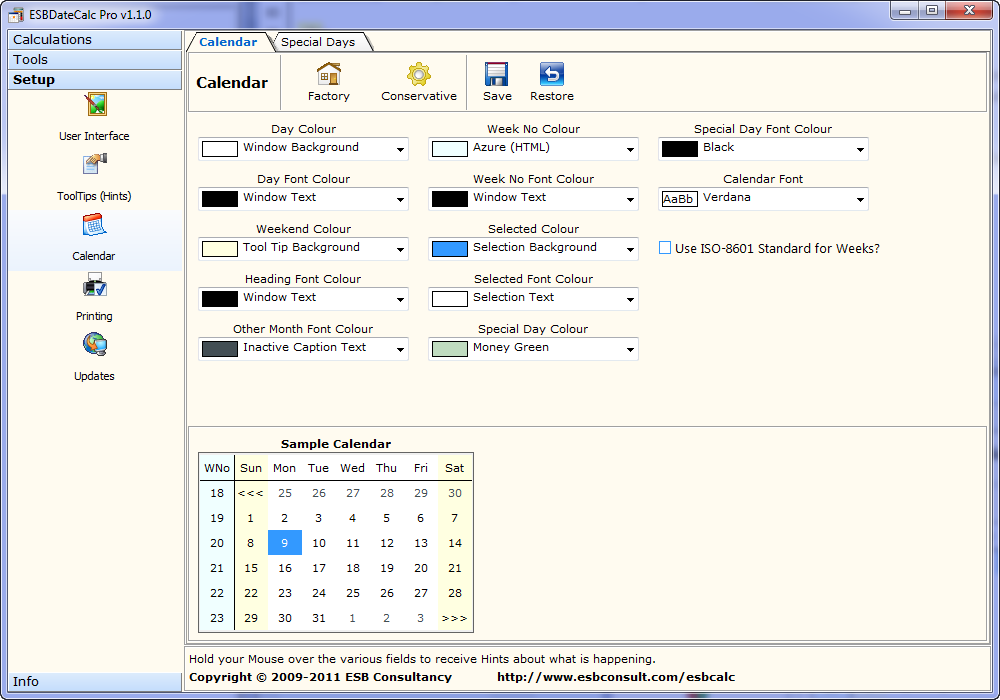The height and width of the screenshot is (700, 1000).
Task: Click day 31 in the sample calendar
Action: click(319, 618)
